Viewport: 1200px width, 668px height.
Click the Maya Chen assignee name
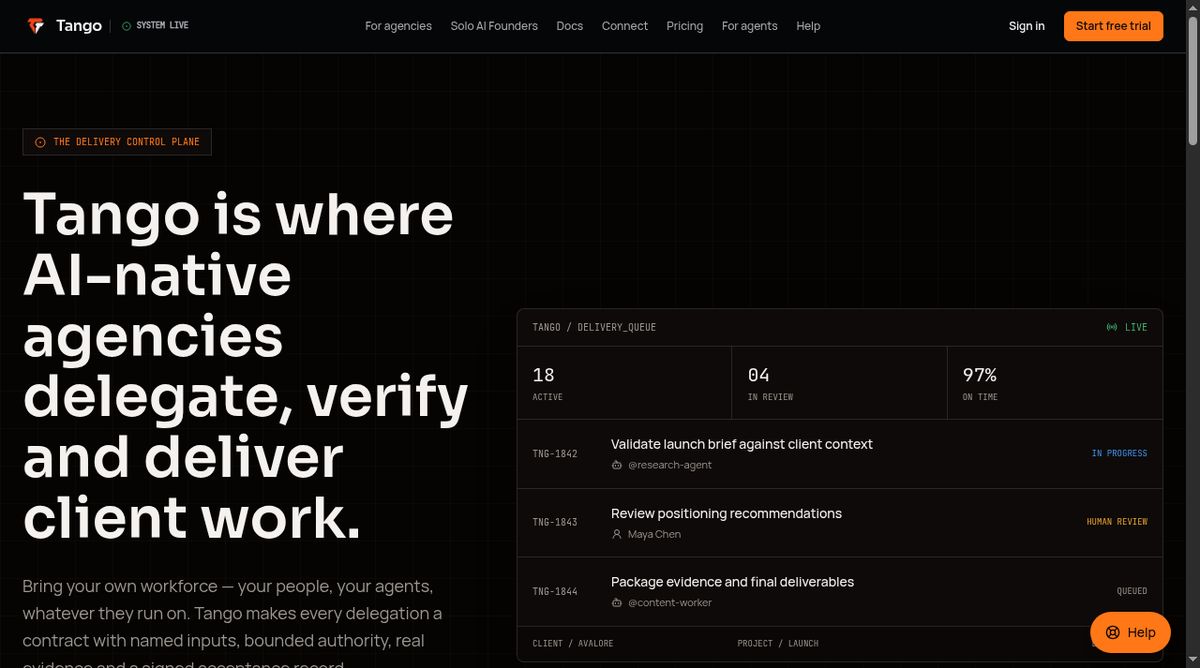(654, 535)
